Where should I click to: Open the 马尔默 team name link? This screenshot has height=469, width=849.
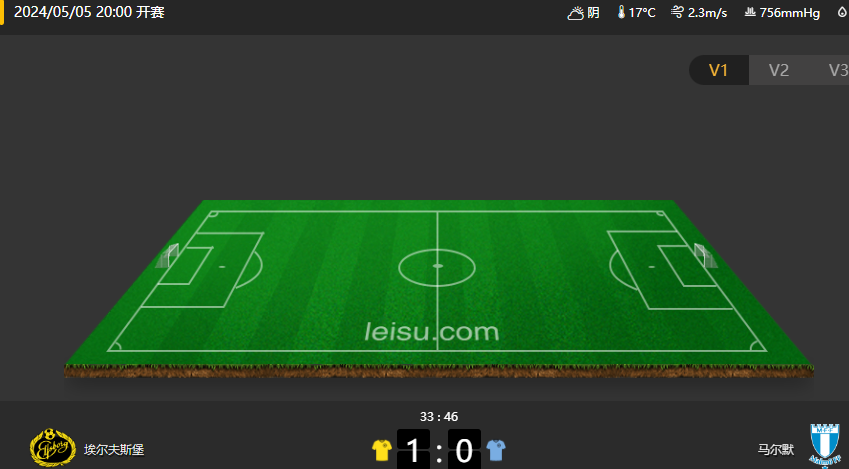[775, 450]
